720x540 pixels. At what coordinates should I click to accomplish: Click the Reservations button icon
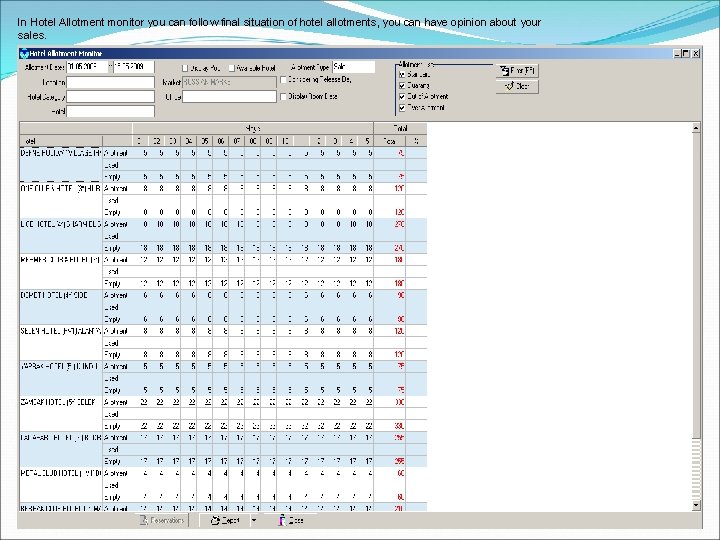pyautogui.click(x=144, y=520)
